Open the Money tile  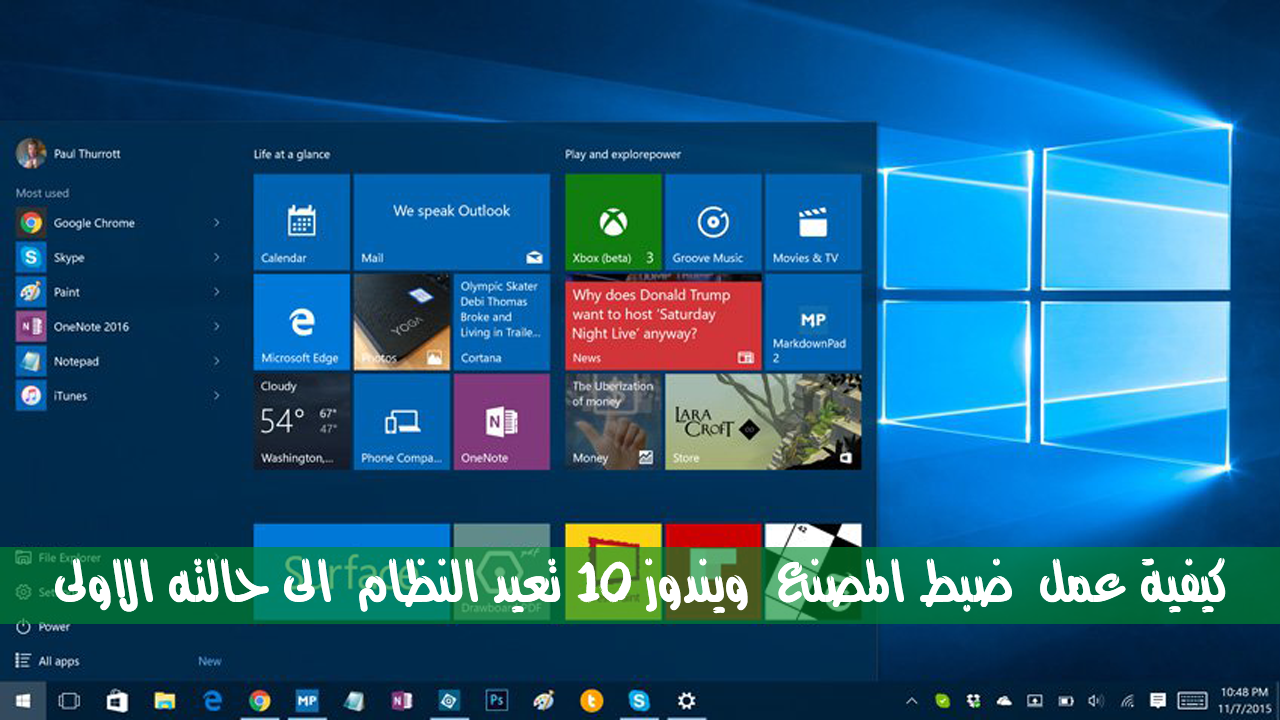click(613, 422)
